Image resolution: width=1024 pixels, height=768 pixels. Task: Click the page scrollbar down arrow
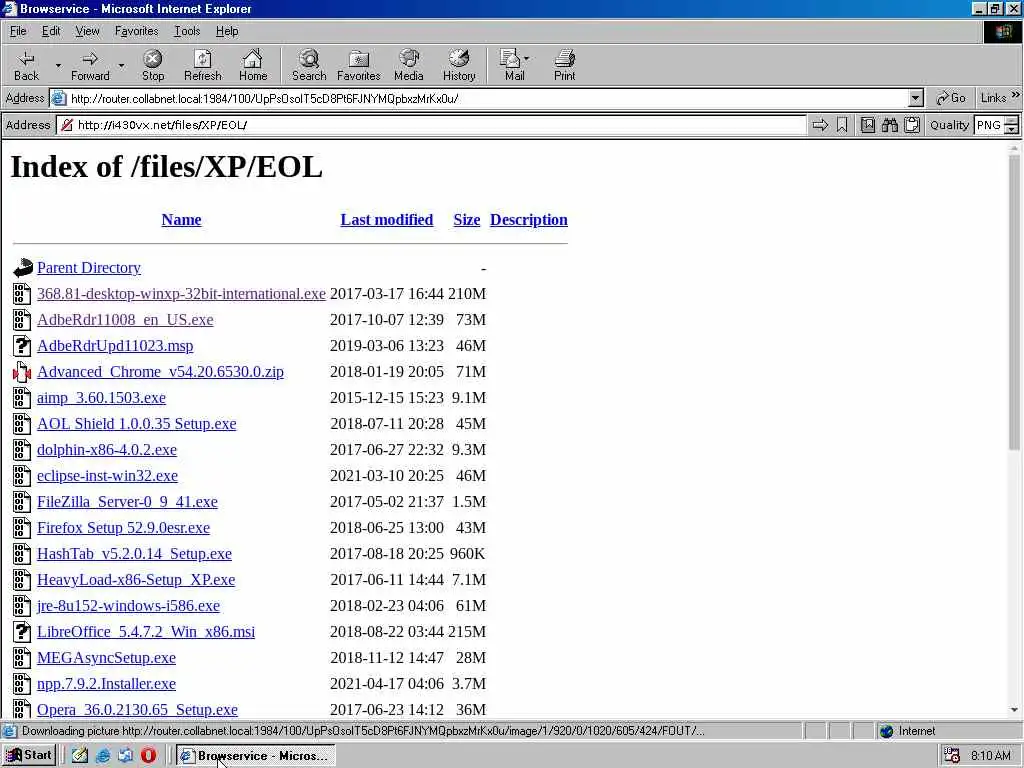click(x=1014, y=710)
